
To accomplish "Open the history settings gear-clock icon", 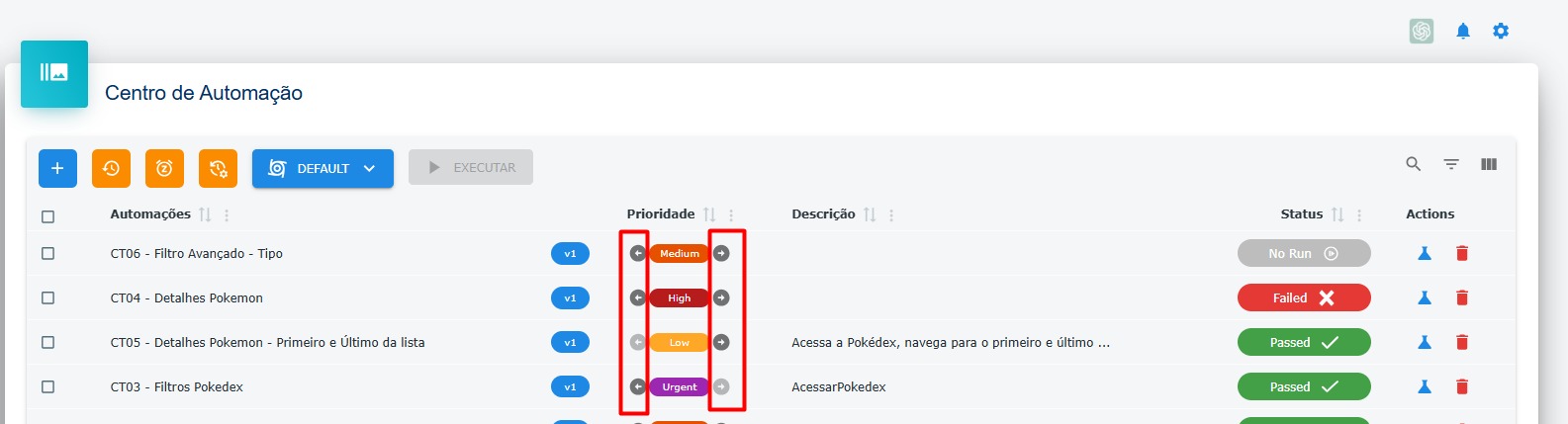I will pos(218,168).
